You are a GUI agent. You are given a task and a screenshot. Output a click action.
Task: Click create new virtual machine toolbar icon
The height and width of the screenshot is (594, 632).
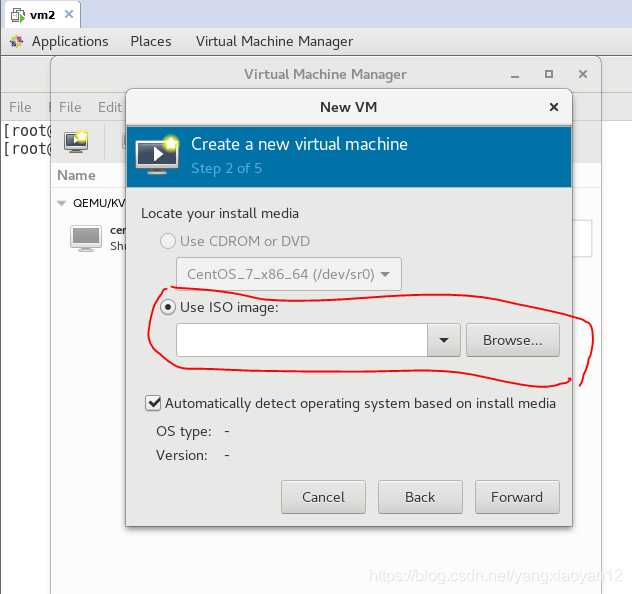pyautogui.click(x=76, y=142)
